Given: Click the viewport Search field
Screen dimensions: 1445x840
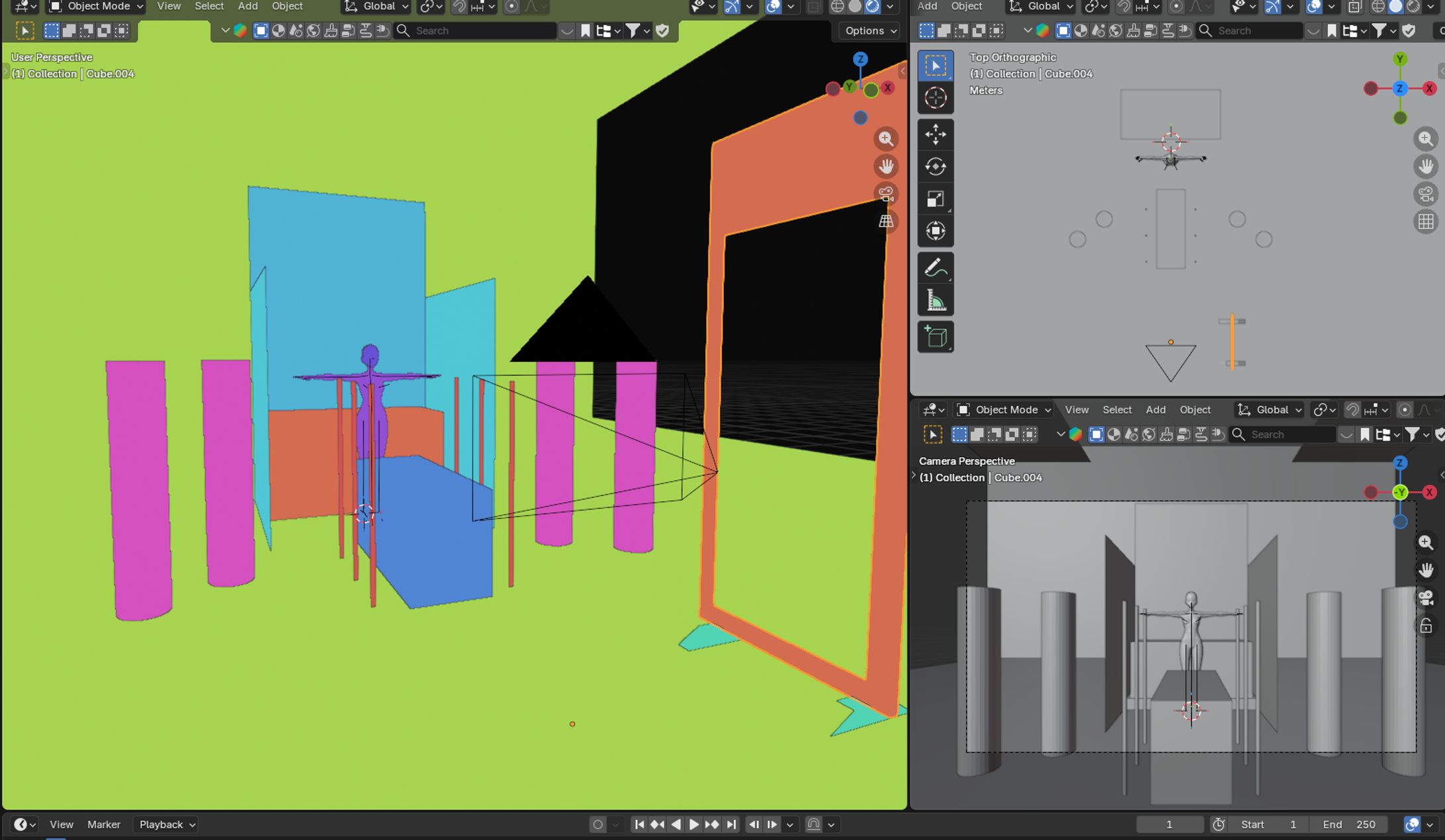Looking at the screenshot, I should tap(474, 30).
